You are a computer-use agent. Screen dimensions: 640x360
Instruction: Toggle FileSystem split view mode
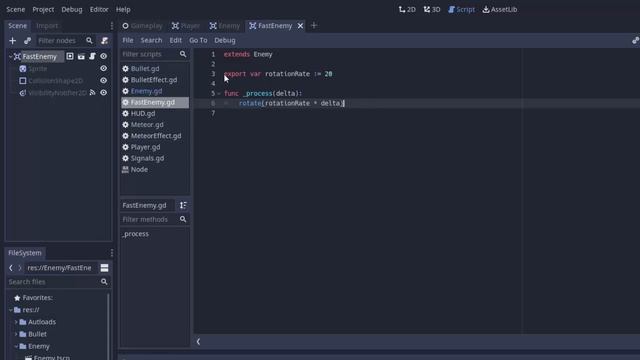(x=104, y=268)
